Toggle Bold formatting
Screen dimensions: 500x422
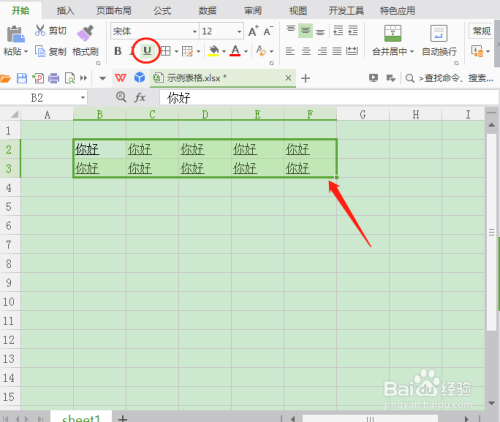pos(118,51)
